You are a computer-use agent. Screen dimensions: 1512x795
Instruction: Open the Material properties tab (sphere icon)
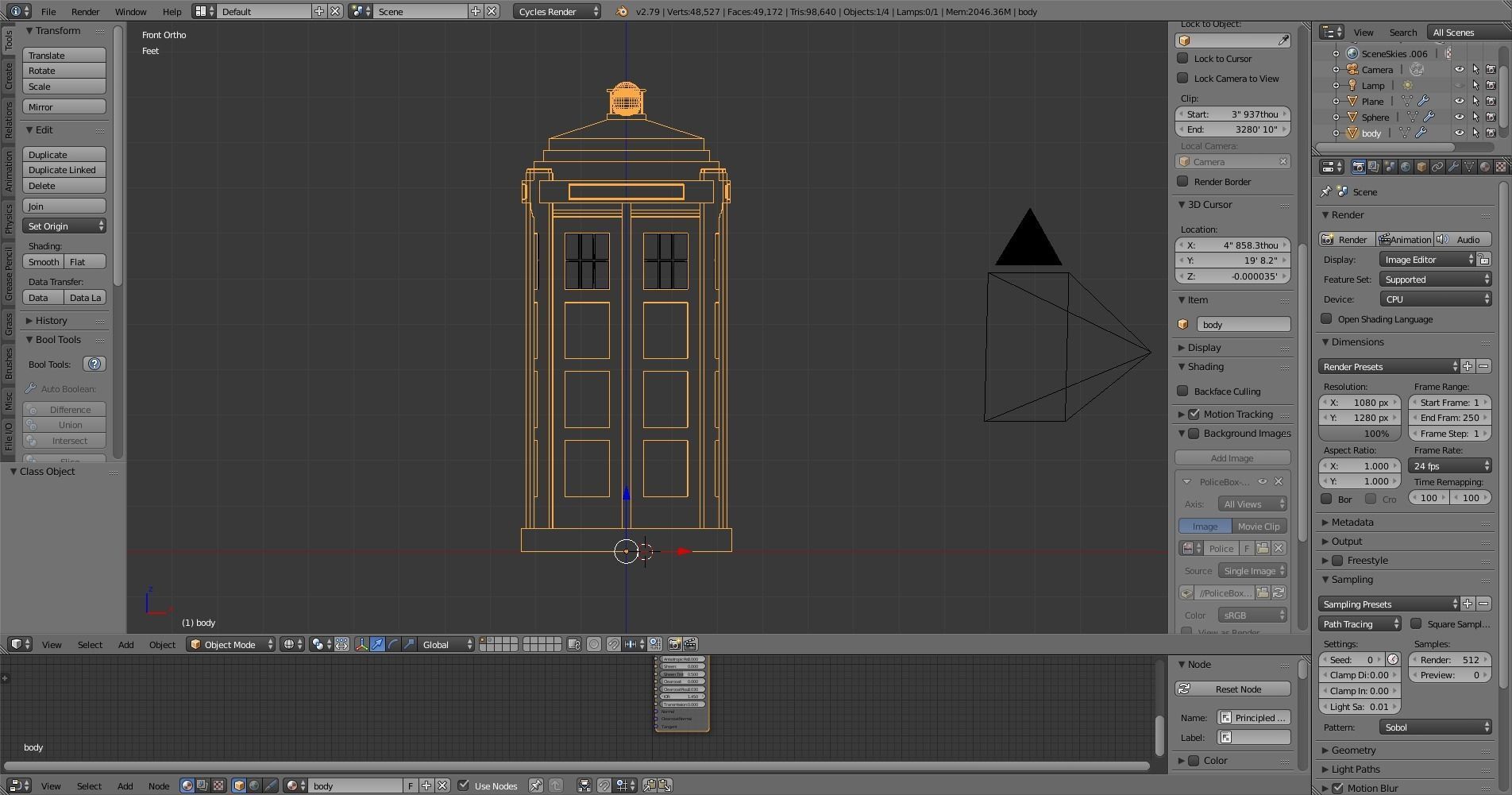point(1485,167)
